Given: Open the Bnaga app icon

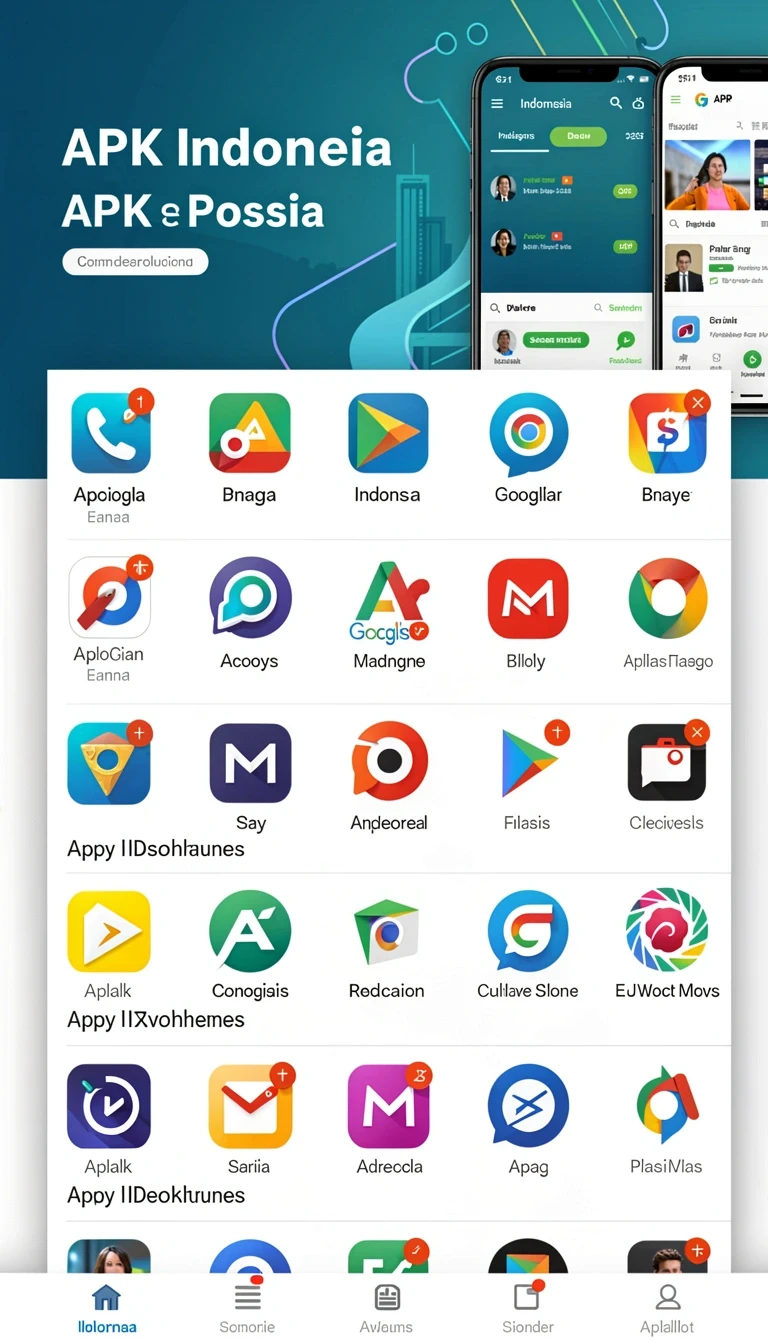Looking at the screenshot, I should [x=249, y=433].
